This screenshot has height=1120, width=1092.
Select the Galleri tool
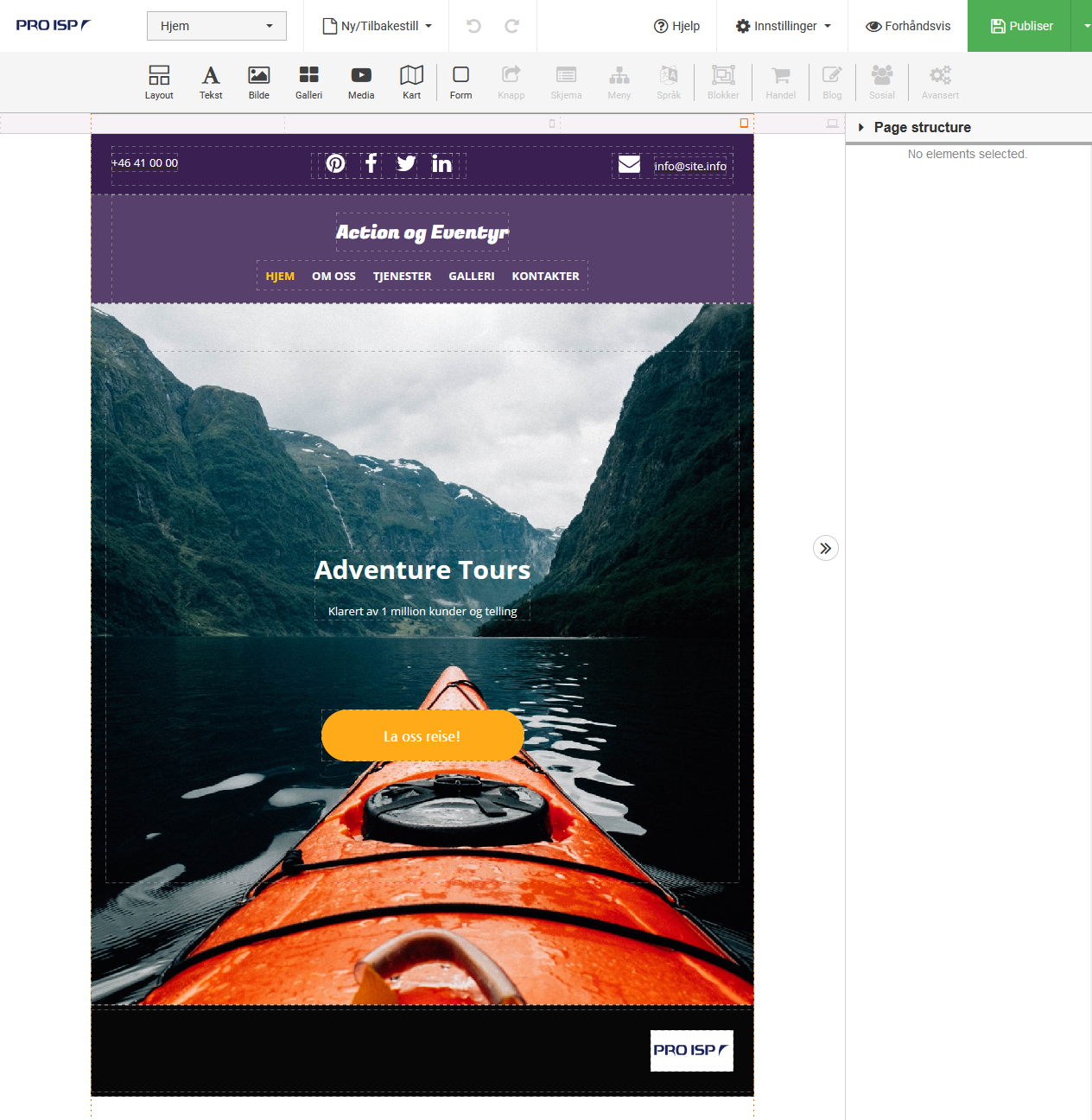click(x=308, y=83)
